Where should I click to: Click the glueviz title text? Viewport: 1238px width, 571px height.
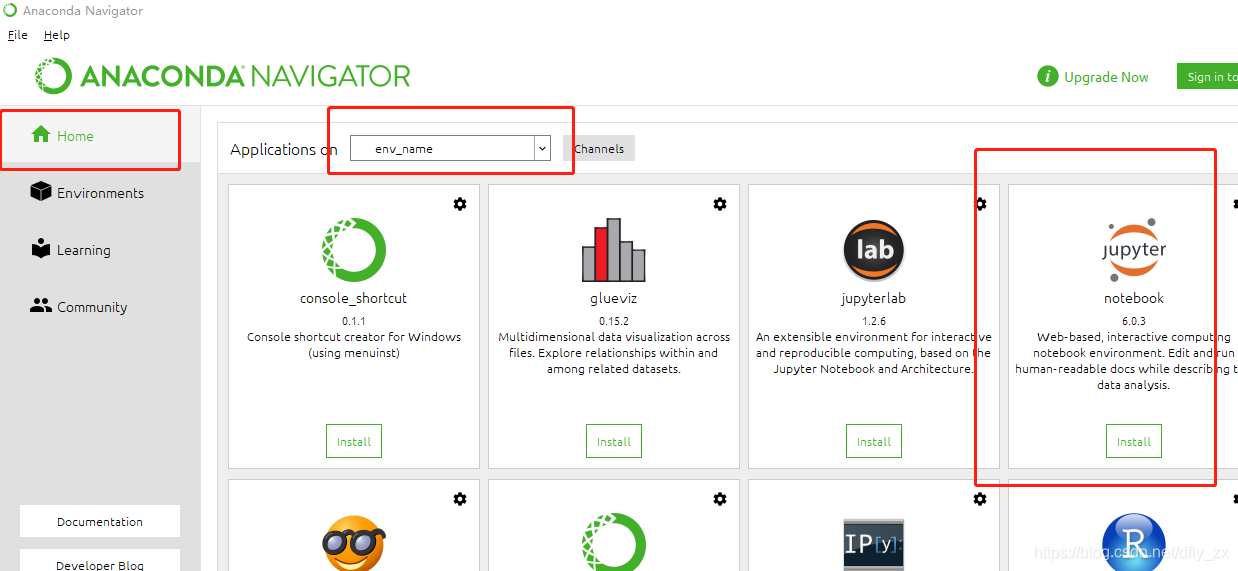pyautogui.click(x=614, y=298)
